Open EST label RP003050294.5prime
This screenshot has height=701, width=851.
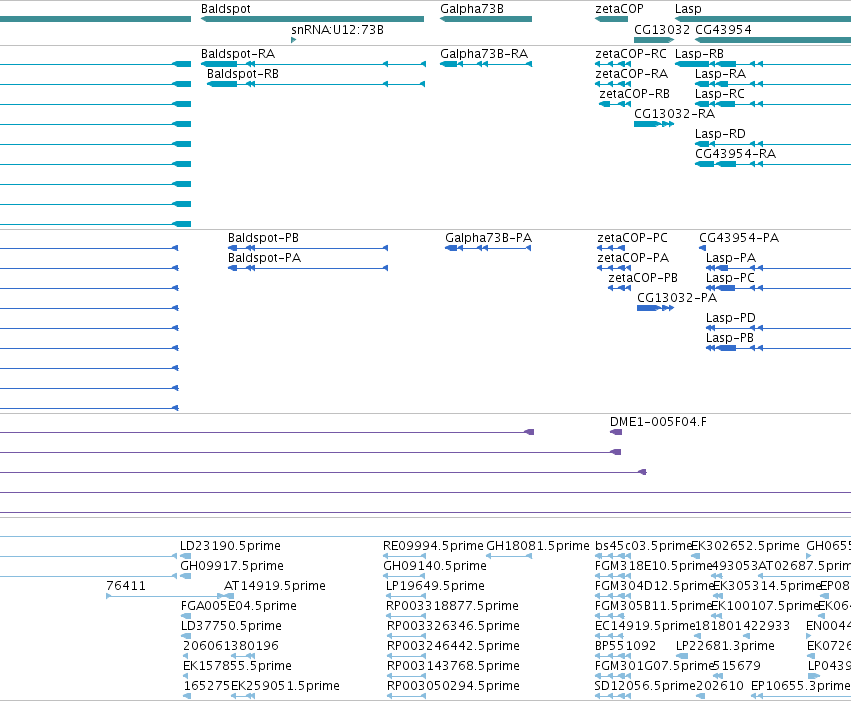click(x=453, y=686)
